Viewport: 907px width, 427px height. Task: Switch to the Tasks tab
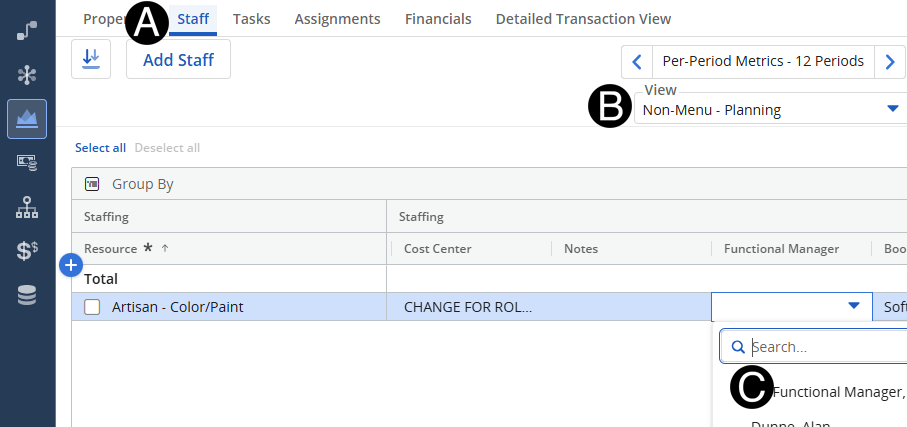(x=251, y=19)
